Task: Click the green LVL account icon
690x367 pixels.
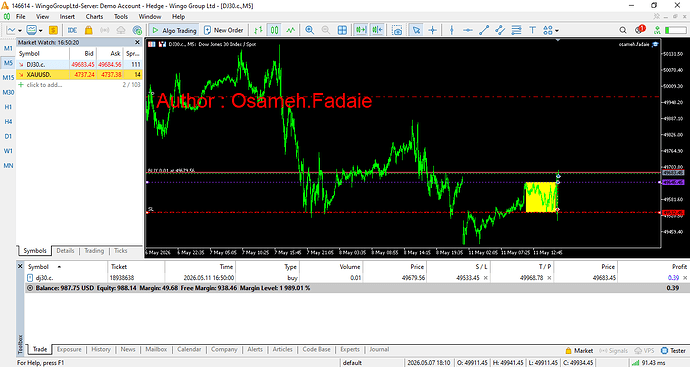Action: click(x=657, y=30)
